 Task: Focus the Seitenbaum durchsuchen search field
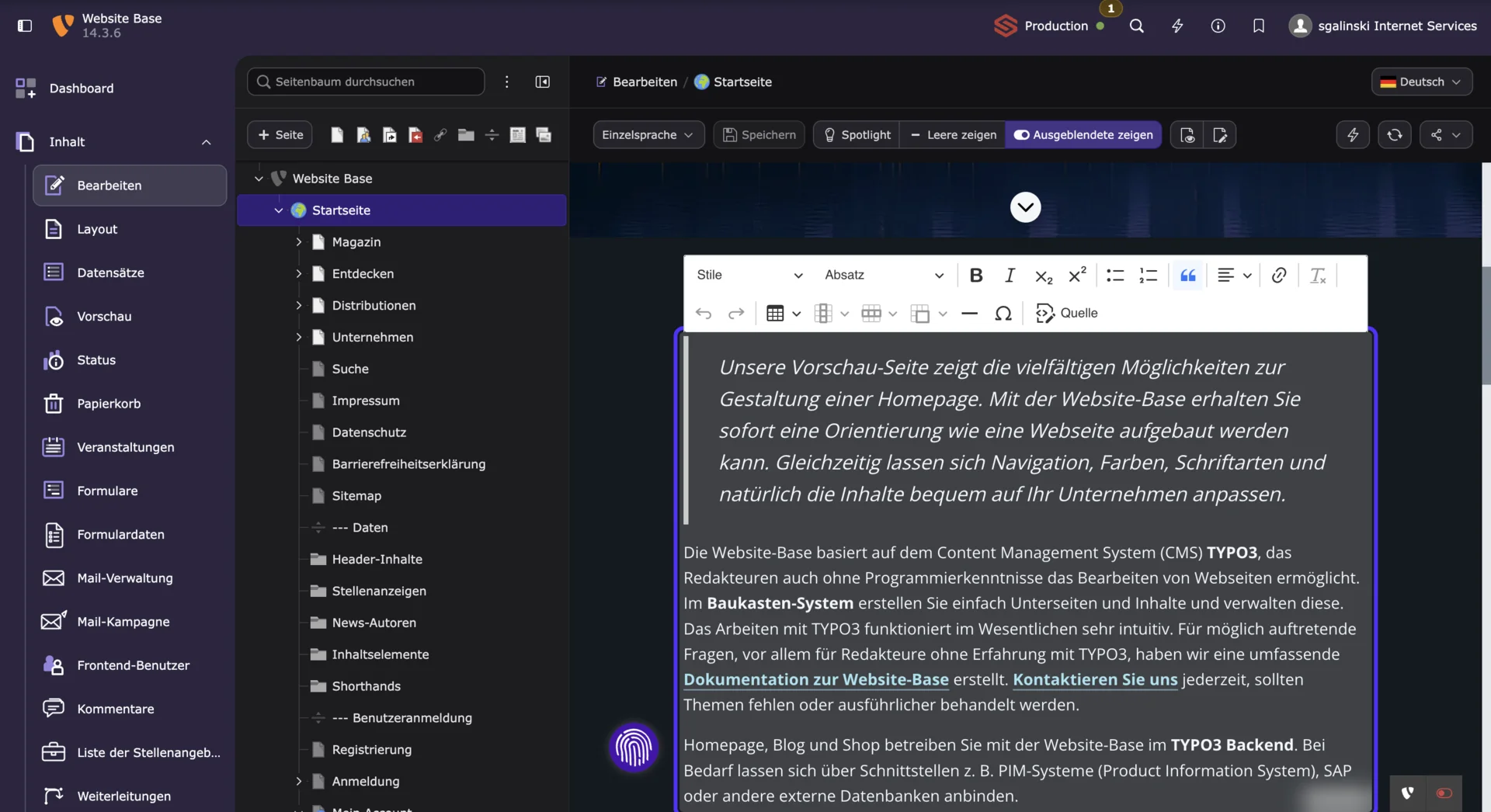[x=366, y=82]
